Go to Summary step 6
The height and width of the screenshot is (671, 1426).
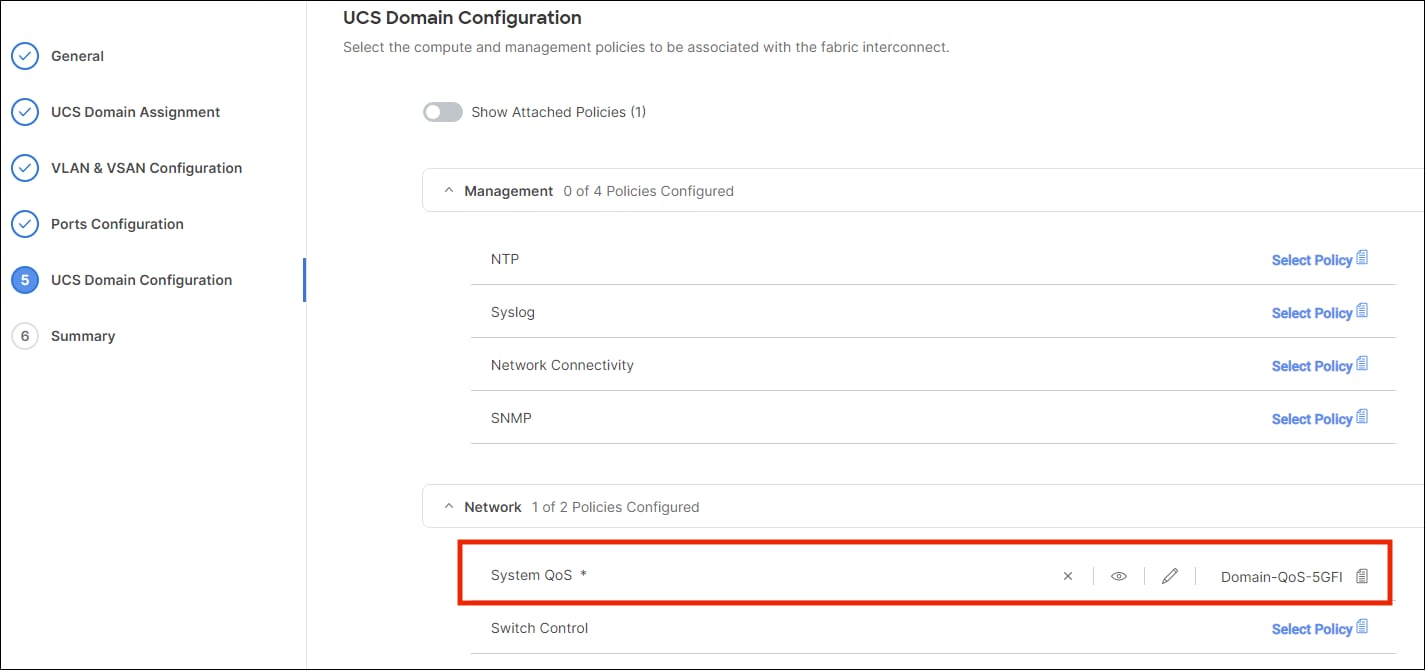pos(83,336)
